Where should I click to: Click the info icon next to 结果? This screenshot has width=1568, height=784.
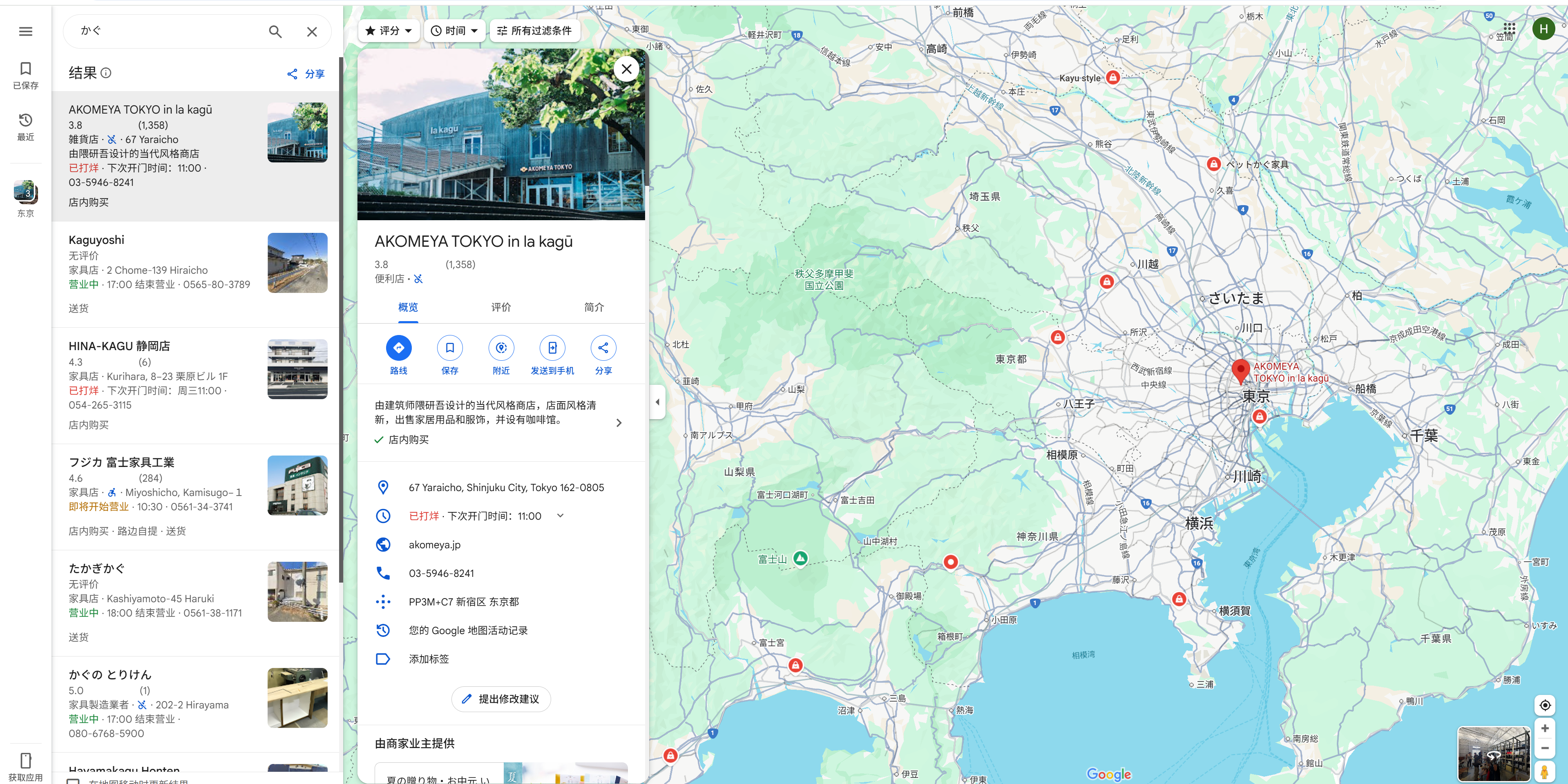point(106,73)
